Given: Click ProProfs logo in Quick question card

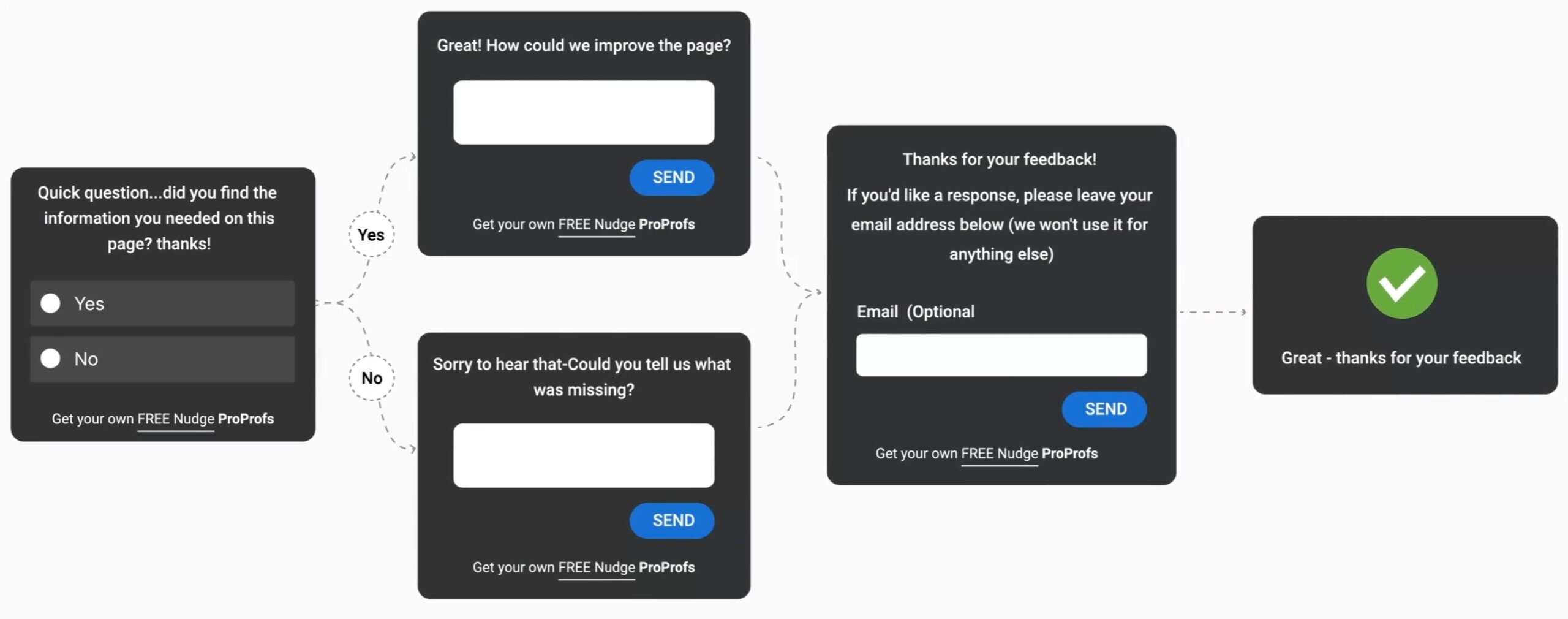Looking at the screenshot, I should pyautogui.click(x=246, y=419).
